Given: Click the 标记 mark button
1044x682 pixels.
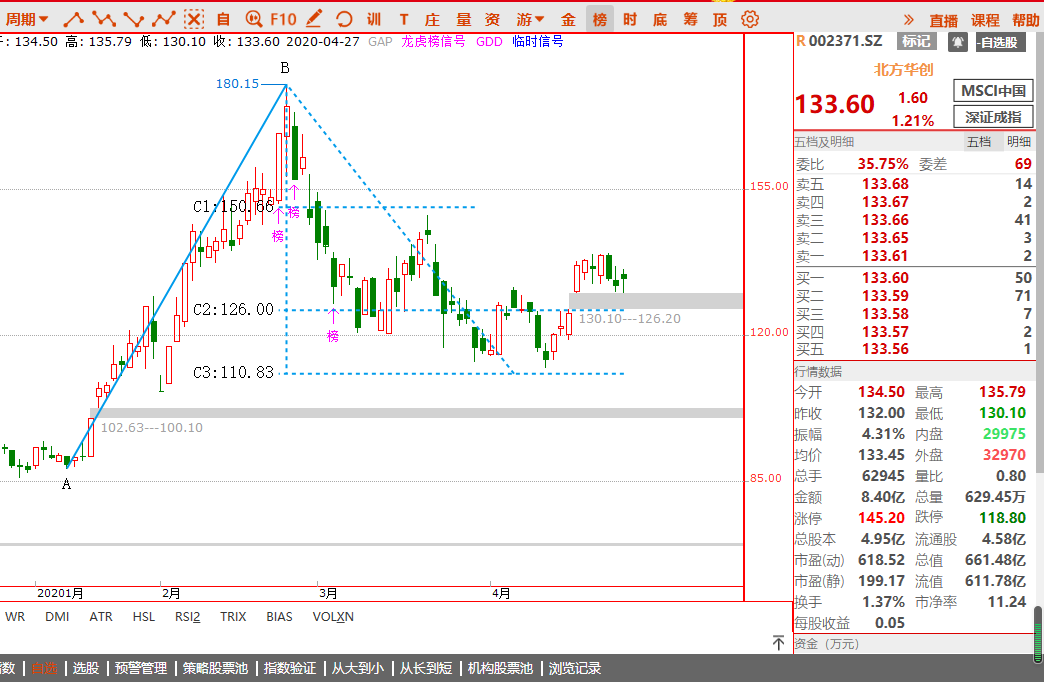Looking at the screenshot, I should click(916, 41).
